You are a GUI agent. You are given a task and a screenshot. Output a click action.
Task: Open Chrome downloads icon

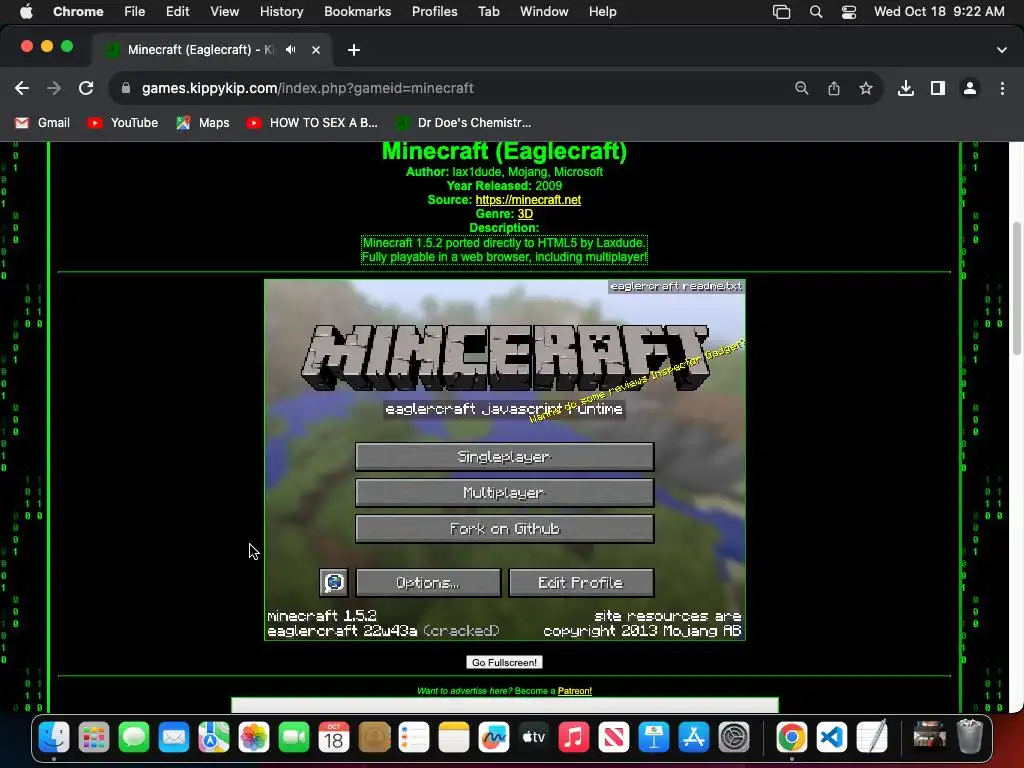[x=906, y=88]
